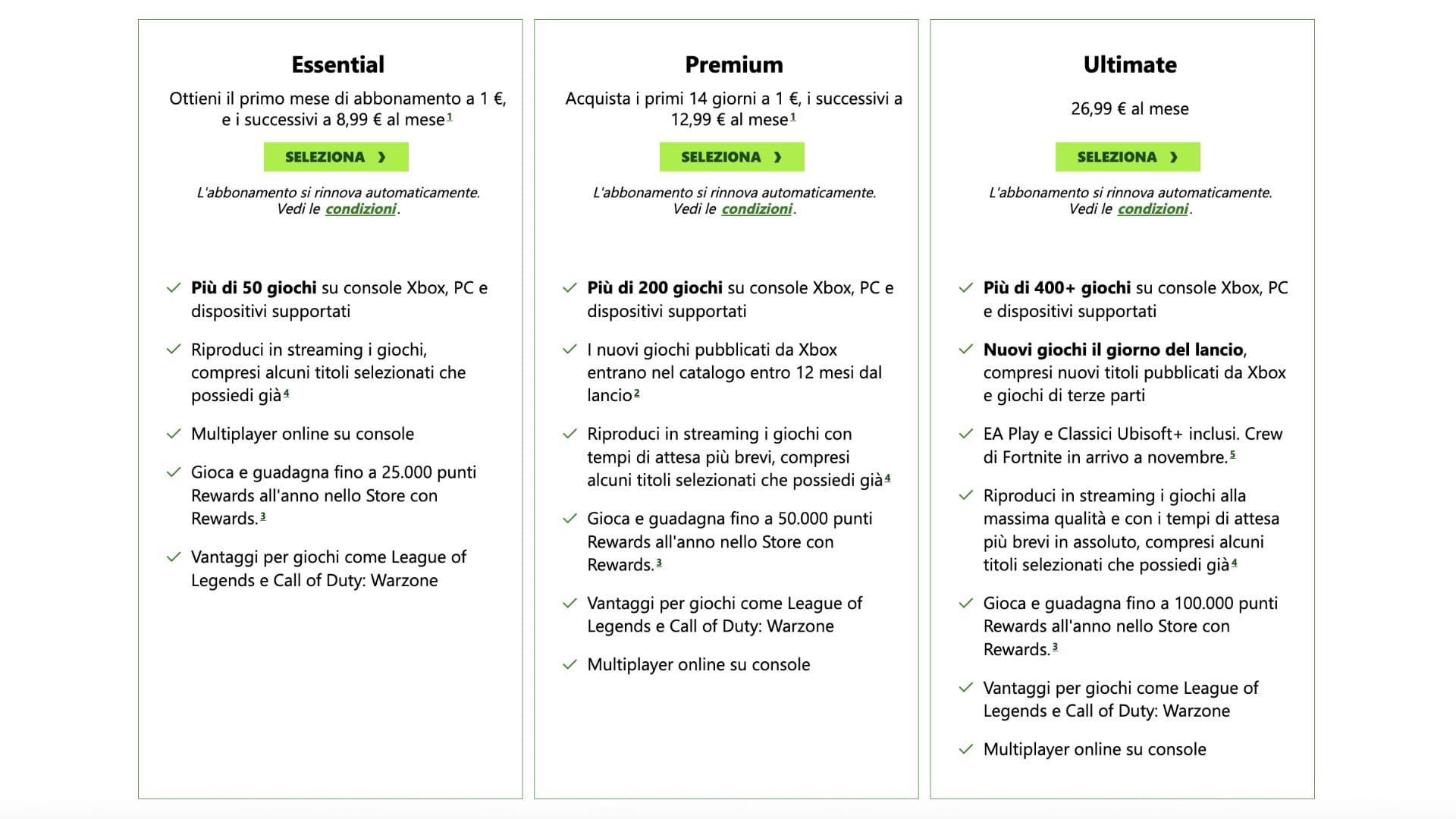Open footnote 4 in Ultimate streaming feature
Screen dimensions: 1456x819
coord(1234,562)
